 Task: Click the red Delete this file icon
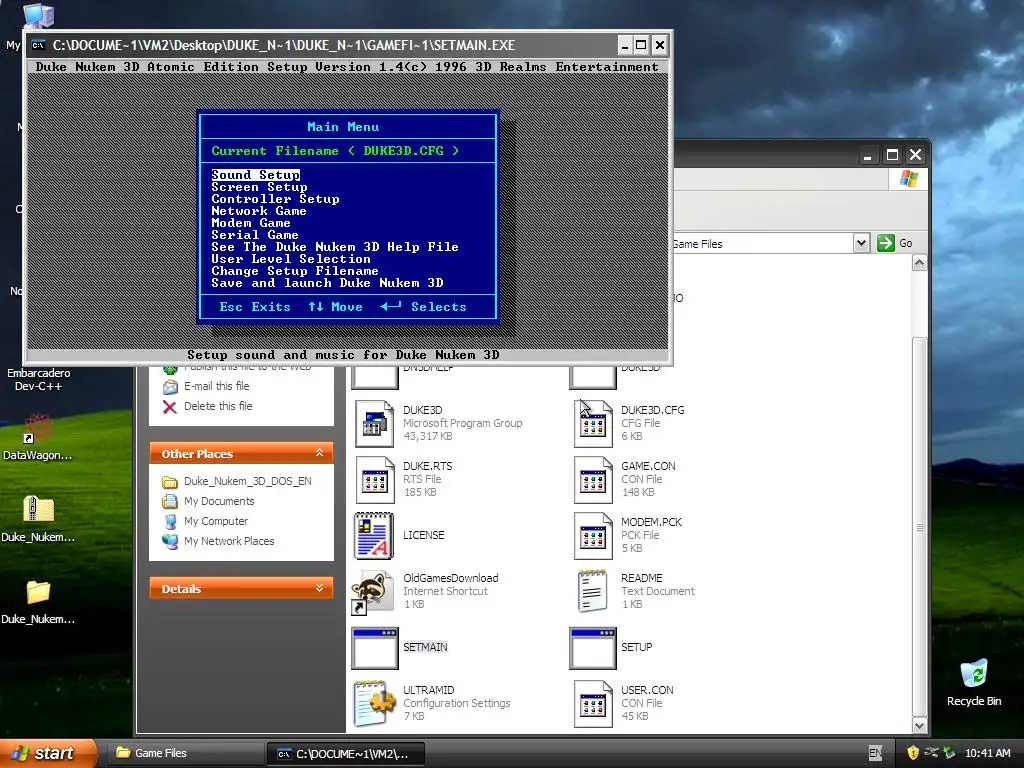tap(170, 407)
